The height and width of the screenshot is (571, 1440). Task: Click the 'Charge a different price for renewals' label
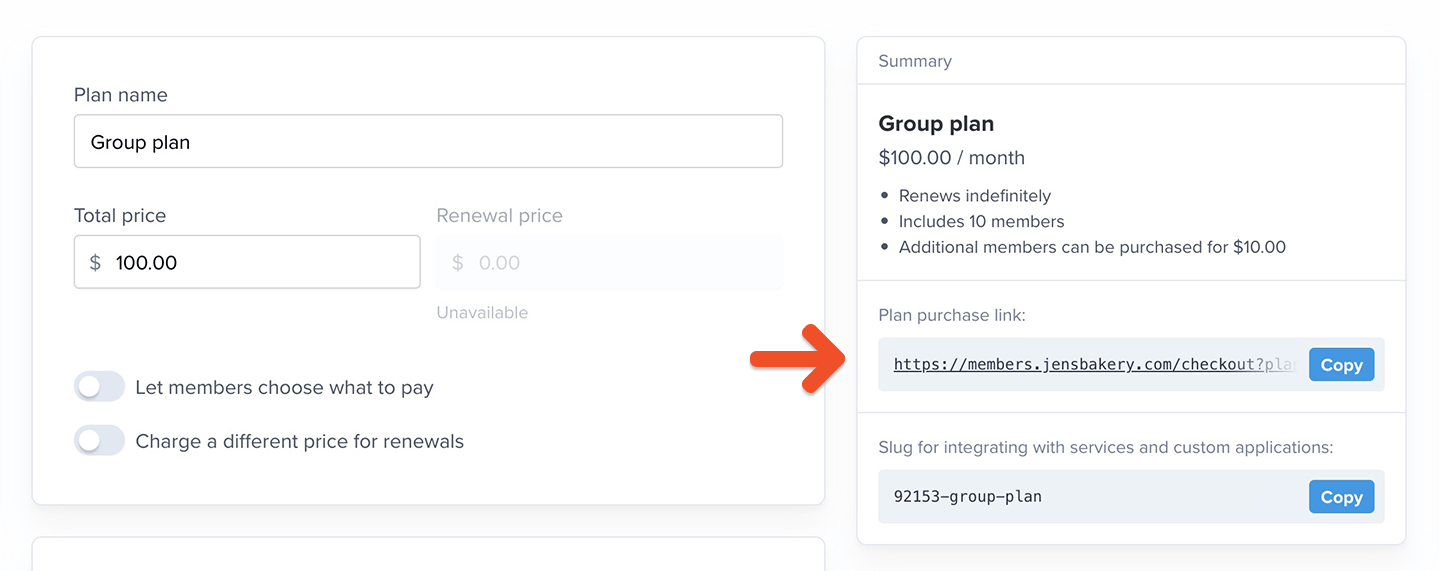pyautogui.click(x=299, y=441)
